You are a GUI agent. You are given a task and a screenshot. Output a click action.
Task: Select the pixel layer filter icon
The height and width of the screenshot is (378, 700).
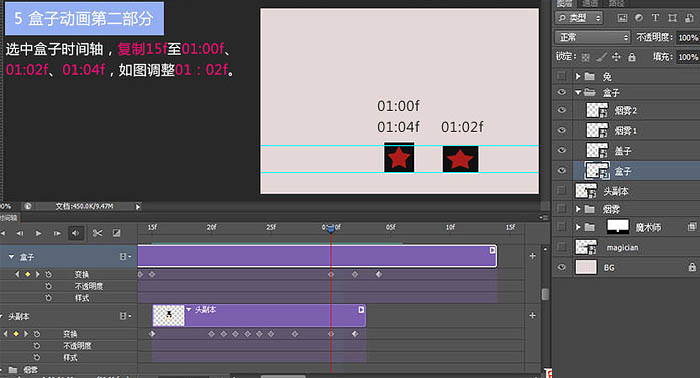point(622,18)
